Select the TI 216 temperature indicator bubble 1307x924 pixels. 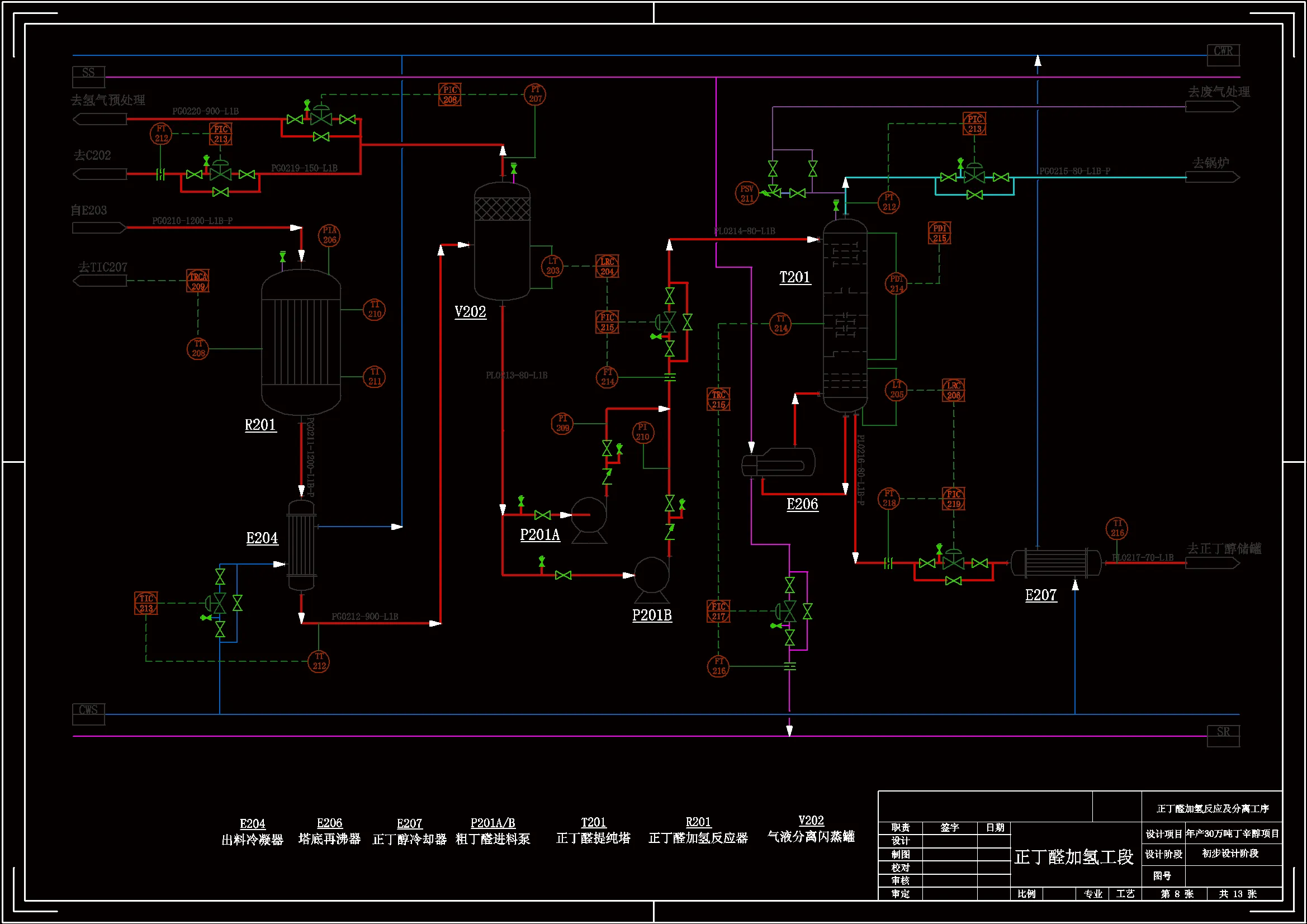pyautogui.click(x=1117, y=528)
